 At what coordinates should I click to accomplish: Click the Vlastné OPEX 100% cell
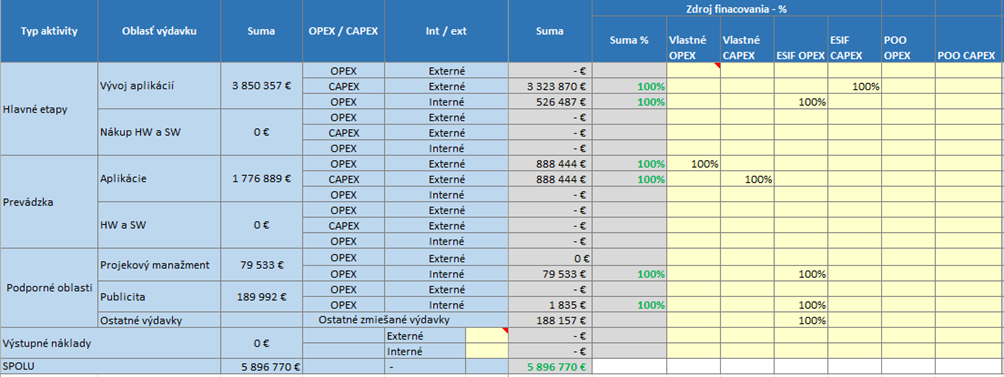693,164
